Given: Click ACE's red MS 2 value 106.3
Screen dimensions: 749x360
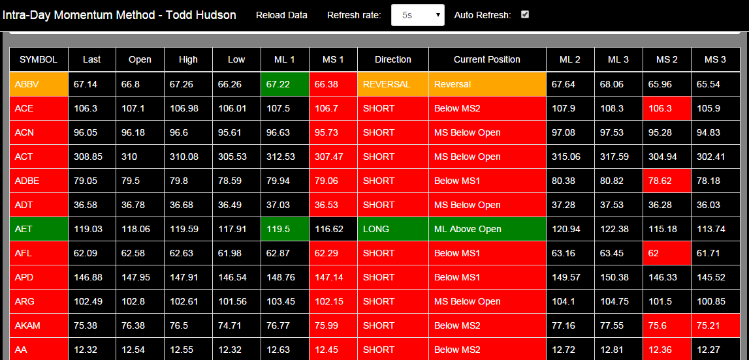Looking at the screenshot, I should (x=667, y=108).
